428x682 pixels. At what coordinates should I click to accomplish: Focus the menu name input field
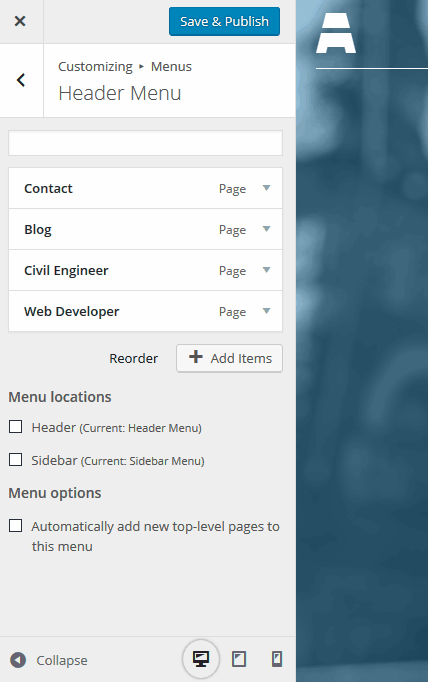[x=145, y=143]
